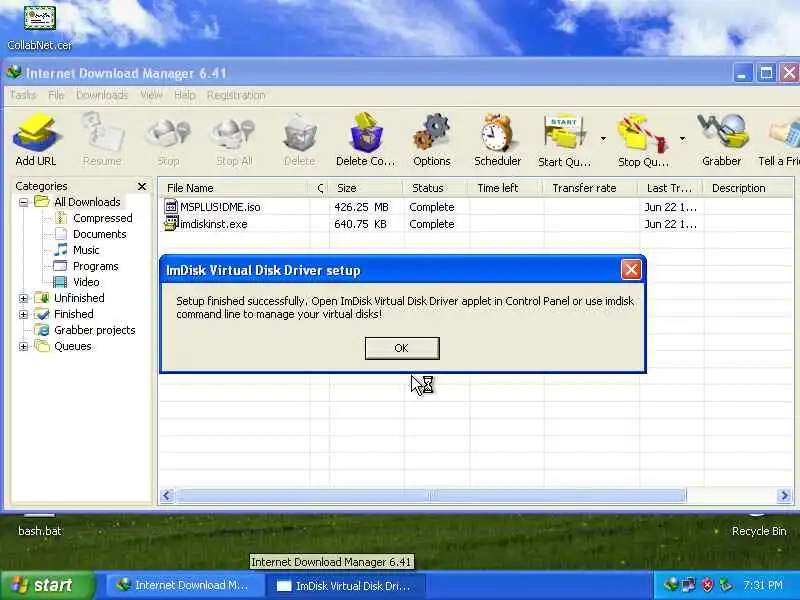800x600 pixels.
Task: Click the Finished folder checkmark icon
Action: (42, 314)
